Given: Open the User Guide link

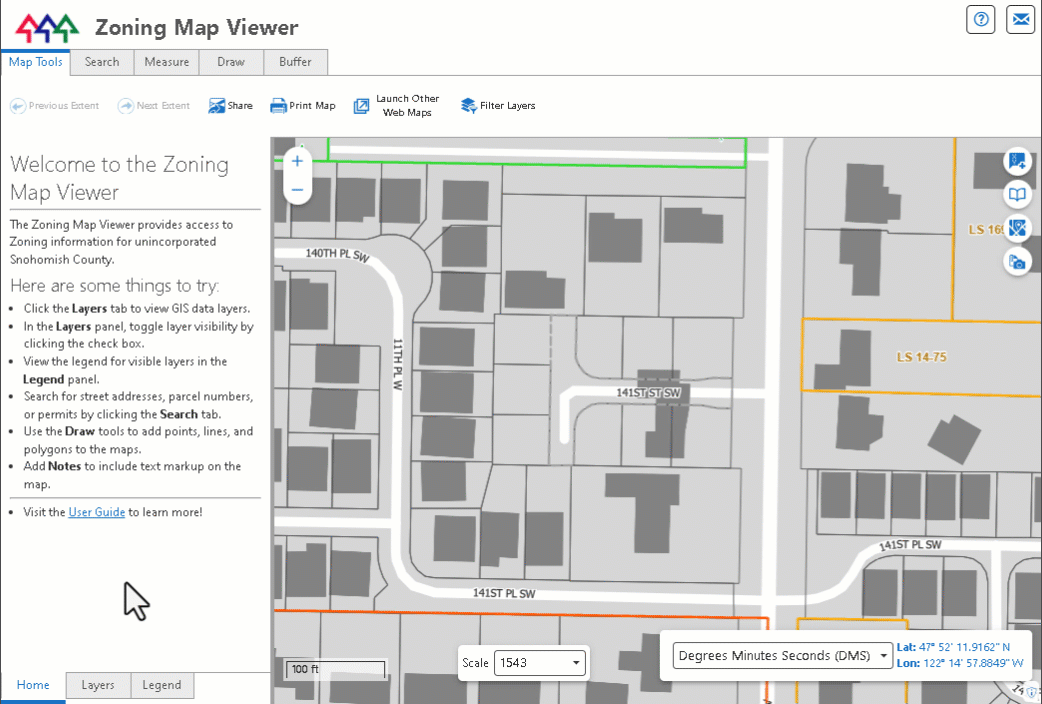Looking at the screenshot, I should (x=97, y=512).
